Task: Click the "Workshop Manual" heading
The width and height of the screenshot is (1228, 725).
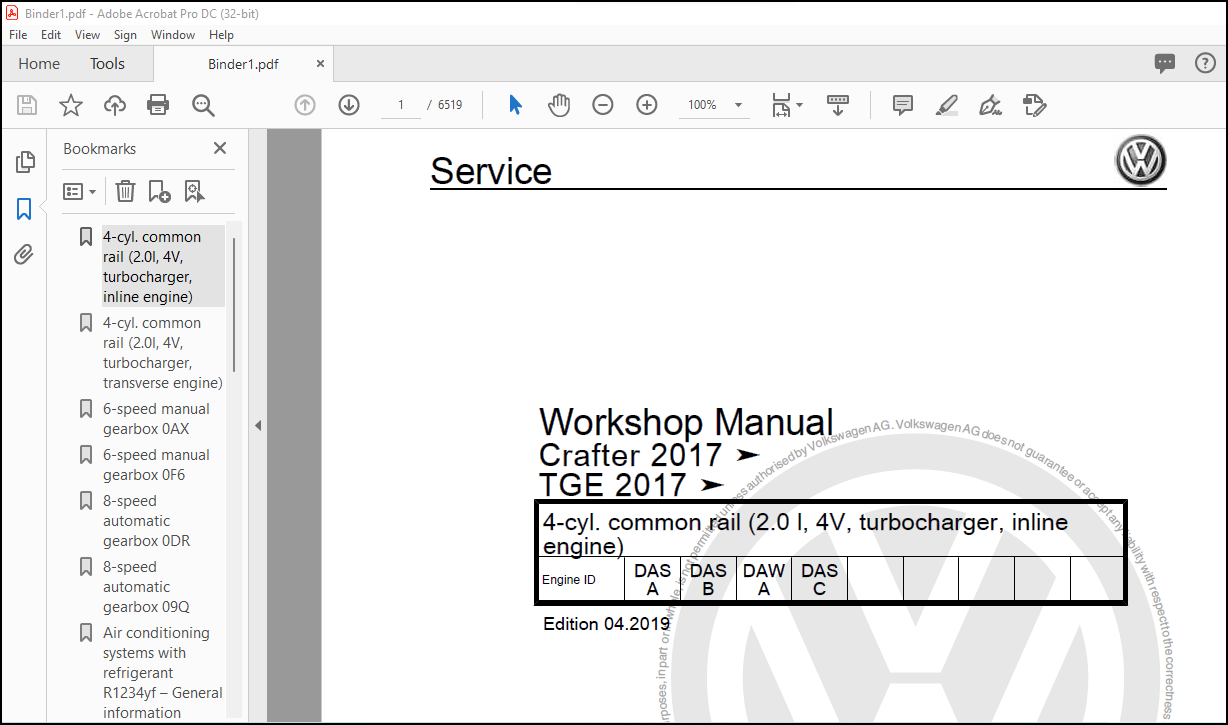Action: pyautogui.click(x=686, y=423)
